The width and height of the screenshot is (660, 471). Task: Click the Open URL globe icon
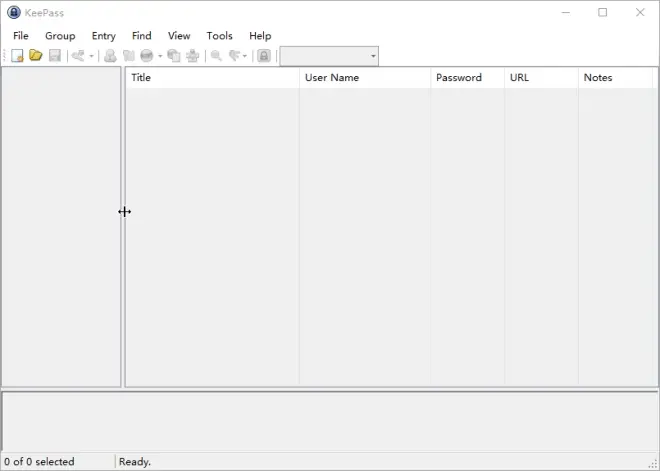147,56
